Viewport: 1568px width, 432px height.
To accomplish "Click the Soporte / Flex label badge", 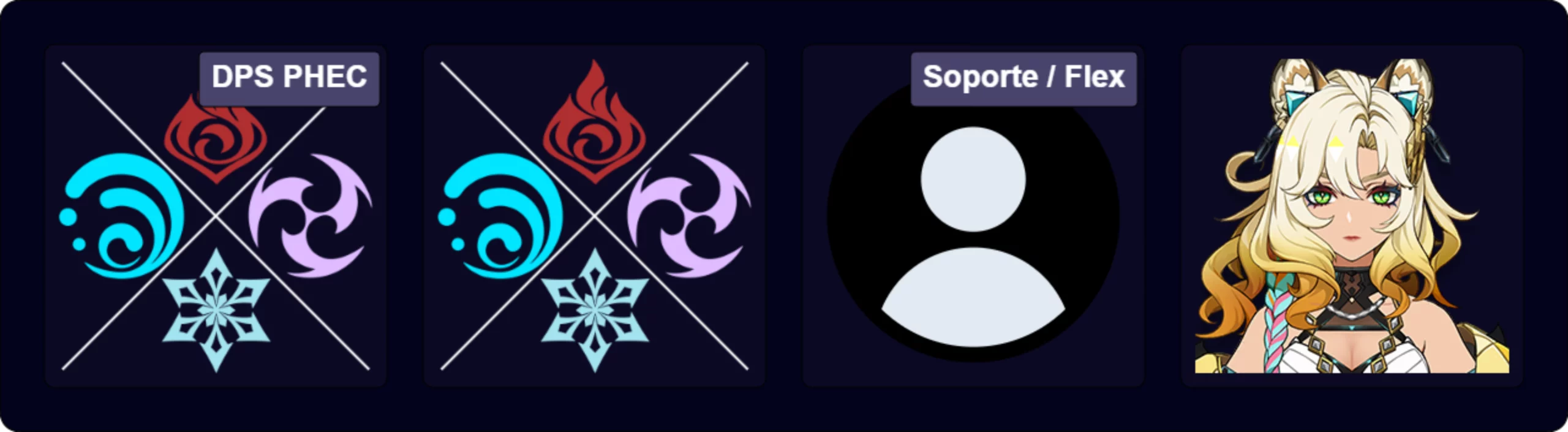I will (x=1023, y=78).
